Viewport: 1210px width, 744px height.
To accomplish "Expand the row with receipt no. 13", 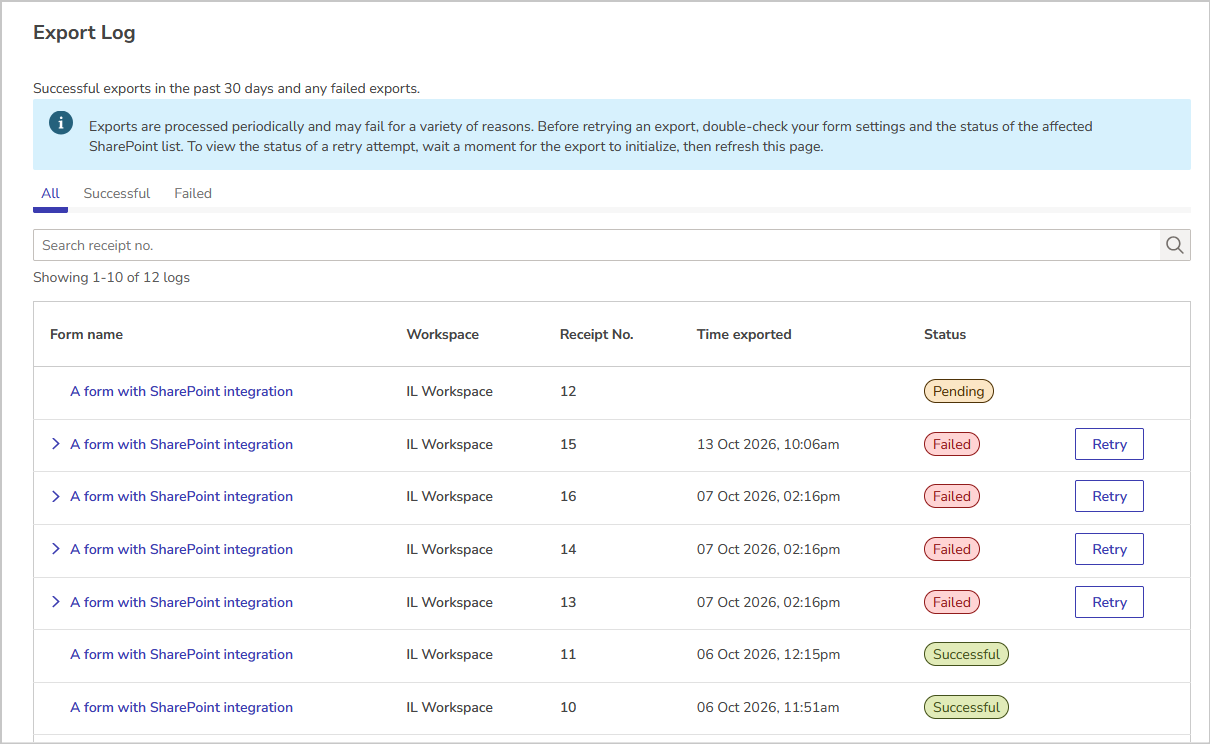I will pyautogui.click(x=56, y=602).
